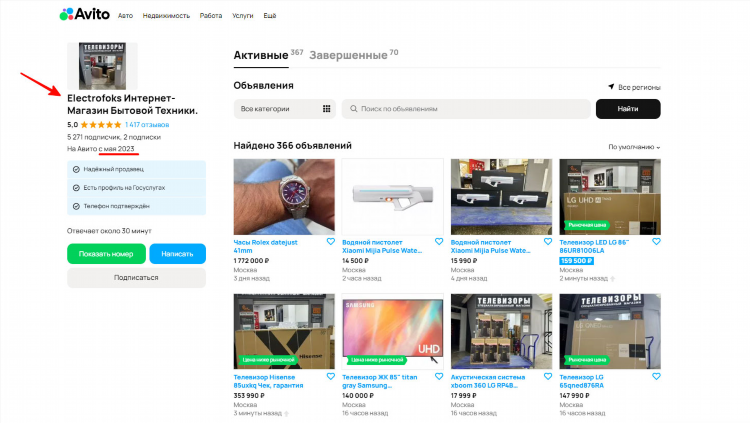Favorite the Hisense 85uxkq TV listing
Screen dimensions: 750x423
point(331,377)
